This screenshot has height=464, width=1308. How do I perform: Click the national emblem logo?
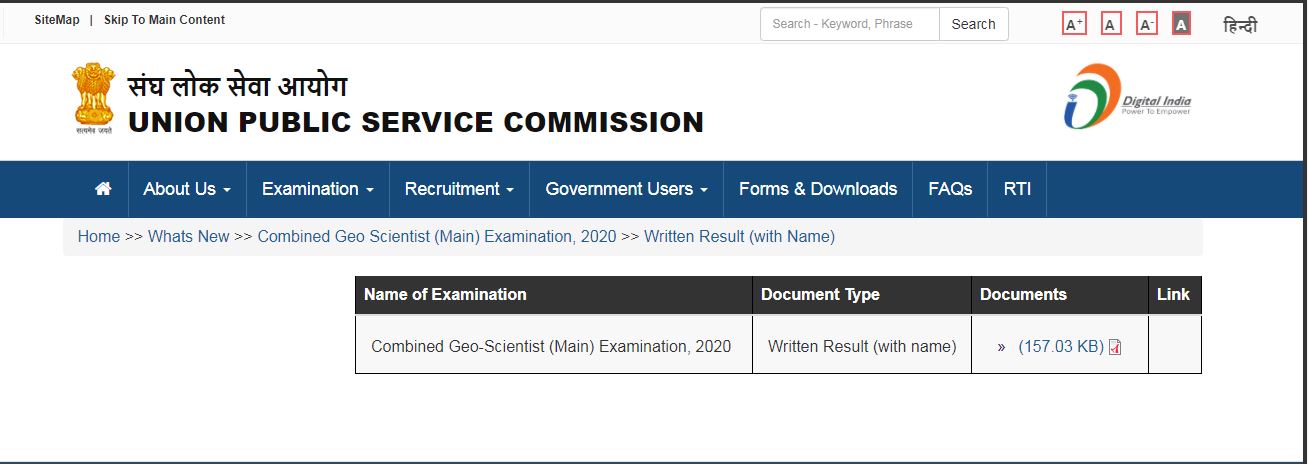click(x=93, y=98)
